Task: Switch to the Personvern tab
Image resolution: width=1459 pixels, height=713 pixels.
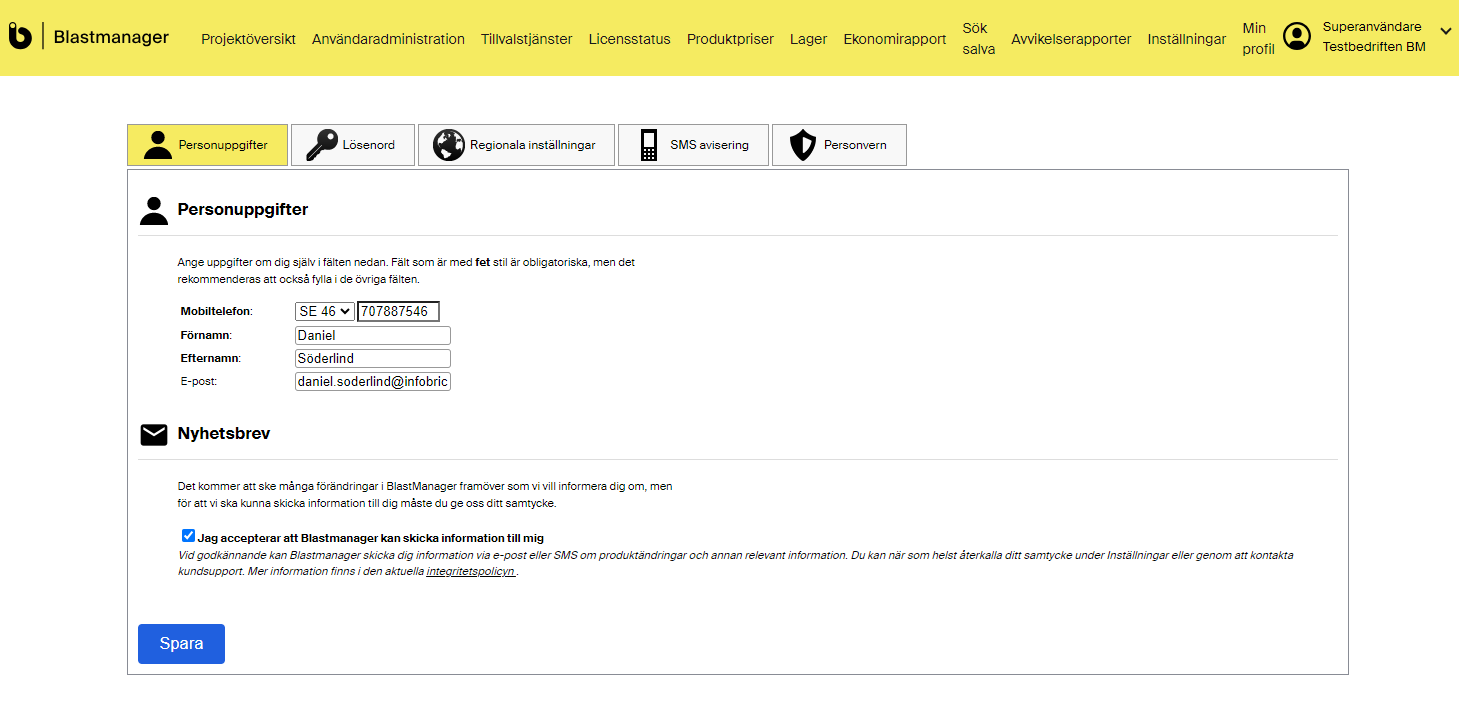Action: (839, 145)
